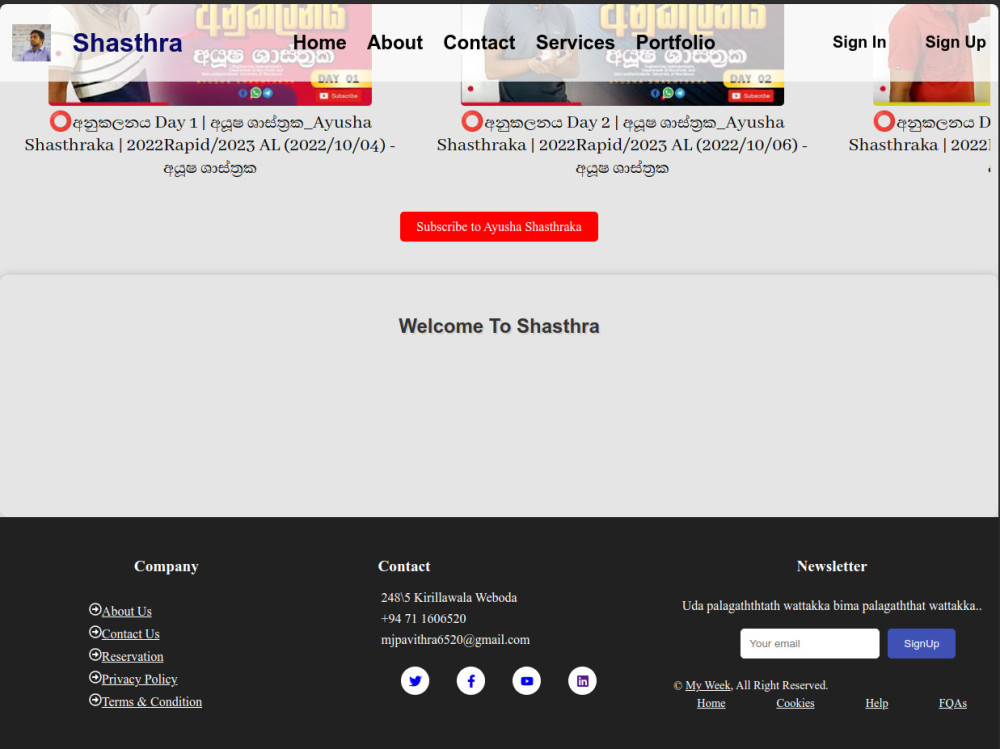Open the Day 2 video thumbnail
This screenshot has width=1000, height=749.
coord(622,54)
